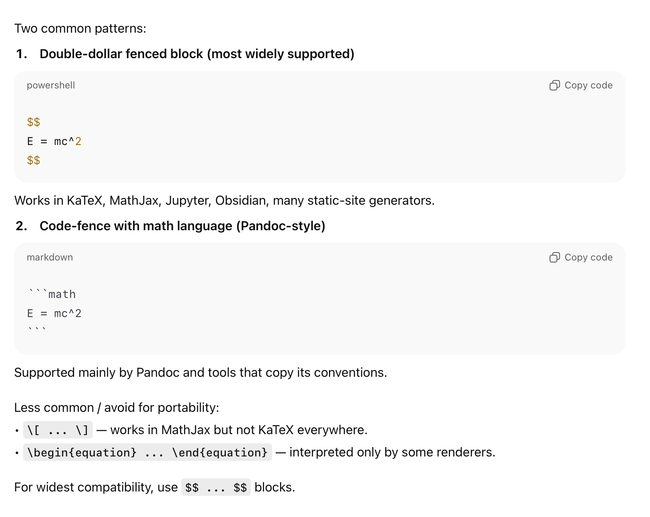Click the inline \[ ... \] code snippet
Screen dimensions: 650x517
click(57, 430)
